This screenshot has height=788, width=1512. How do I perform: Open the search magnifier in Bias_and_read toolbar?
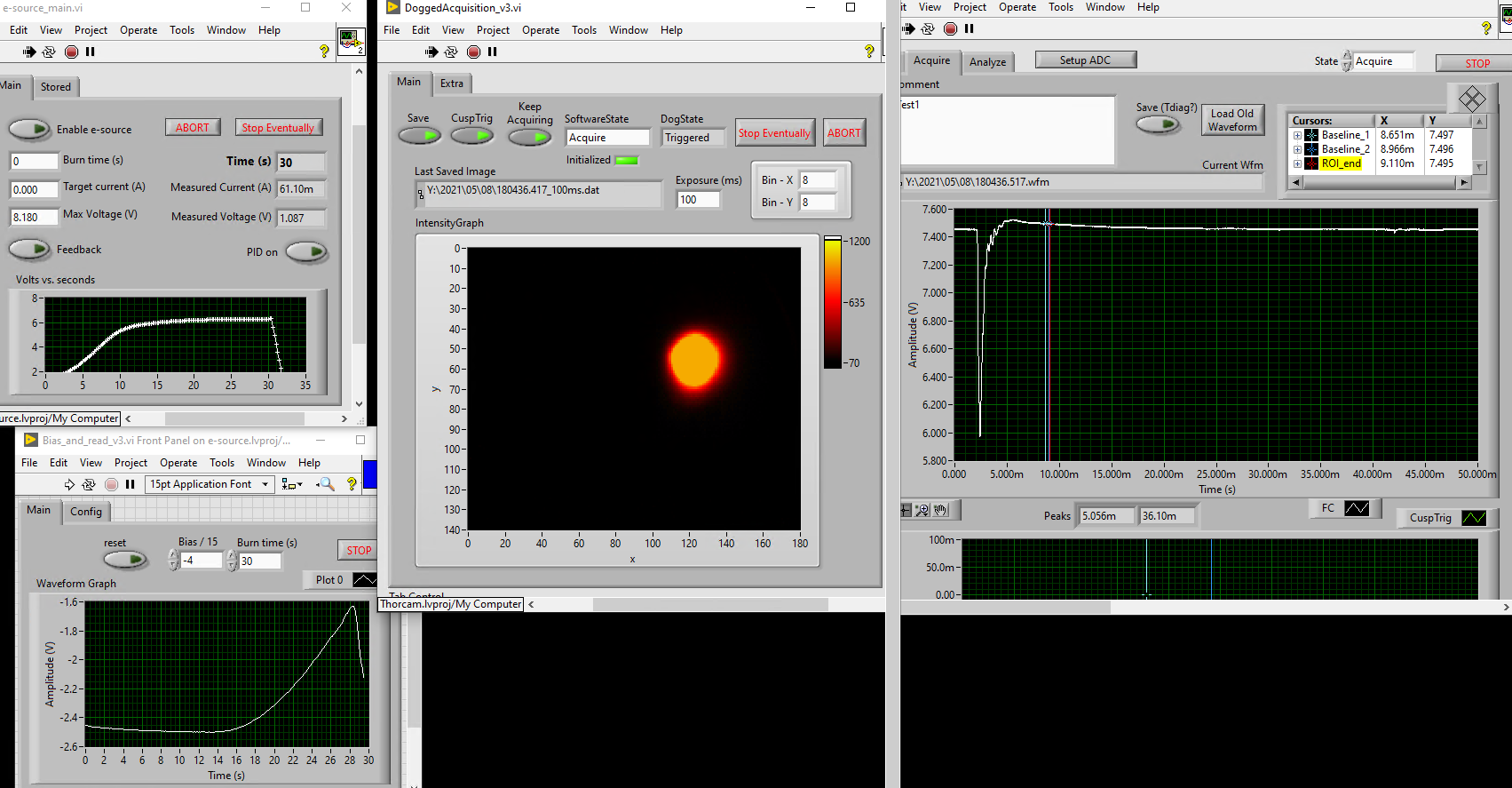[x=326, y=484]
